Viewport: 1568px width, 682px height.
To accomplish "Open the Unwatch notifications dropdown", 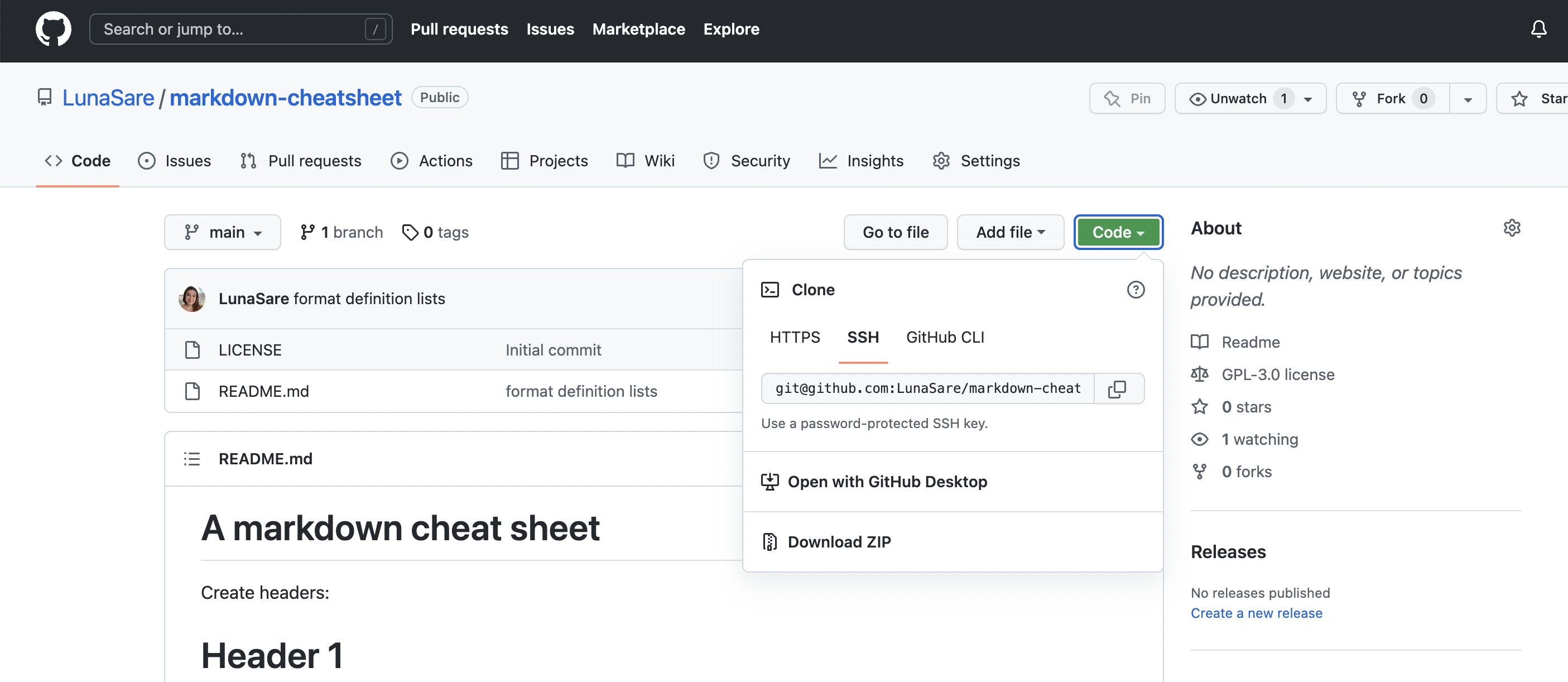I will (1250, 98).
